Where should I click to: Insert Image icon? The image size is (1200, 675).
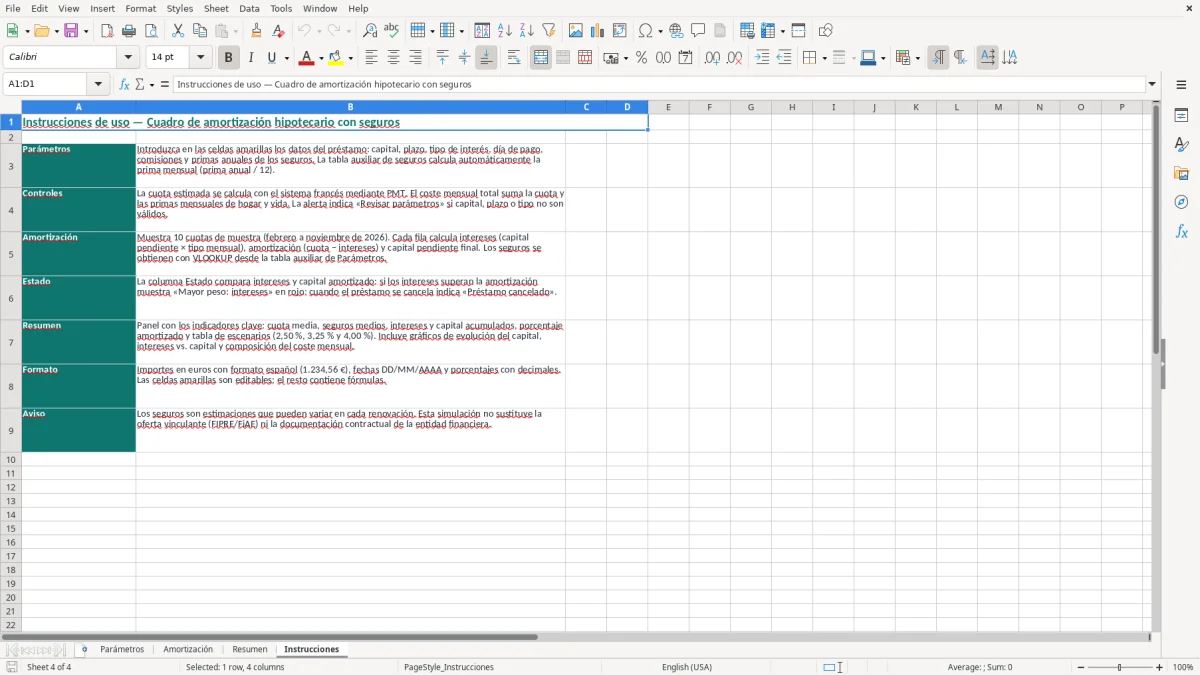tap(576, 31)
